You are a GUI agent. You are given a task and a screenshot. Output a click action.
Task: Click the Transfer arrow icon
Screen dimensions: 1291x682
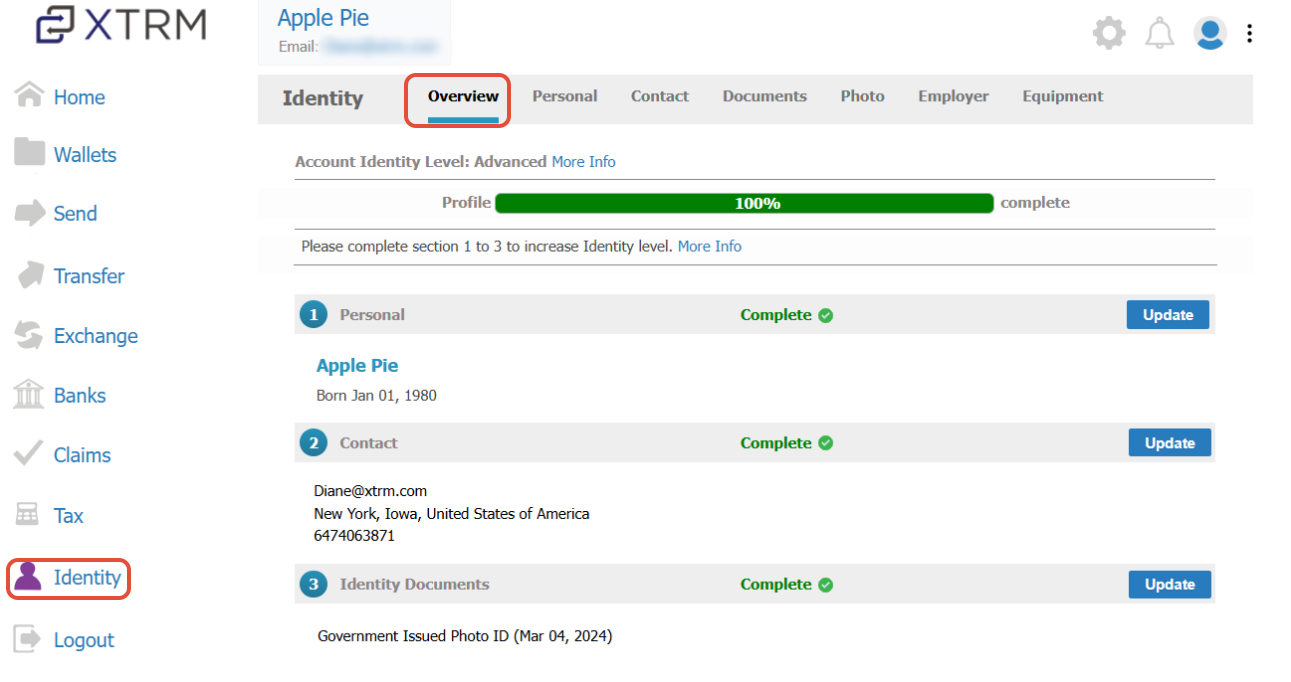pyautogui.click(x=30, y=274)
